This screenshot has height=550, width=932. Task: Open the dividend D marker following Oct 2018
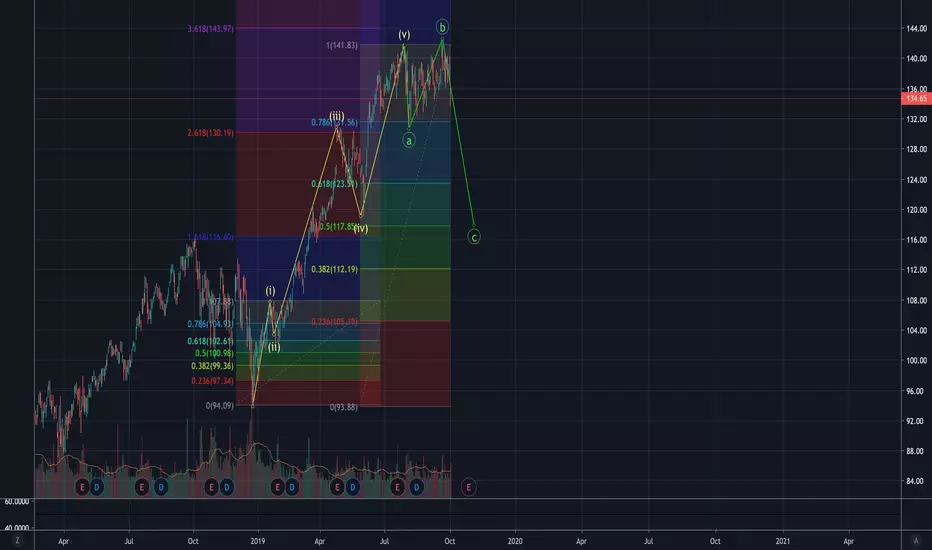[226, 488]
